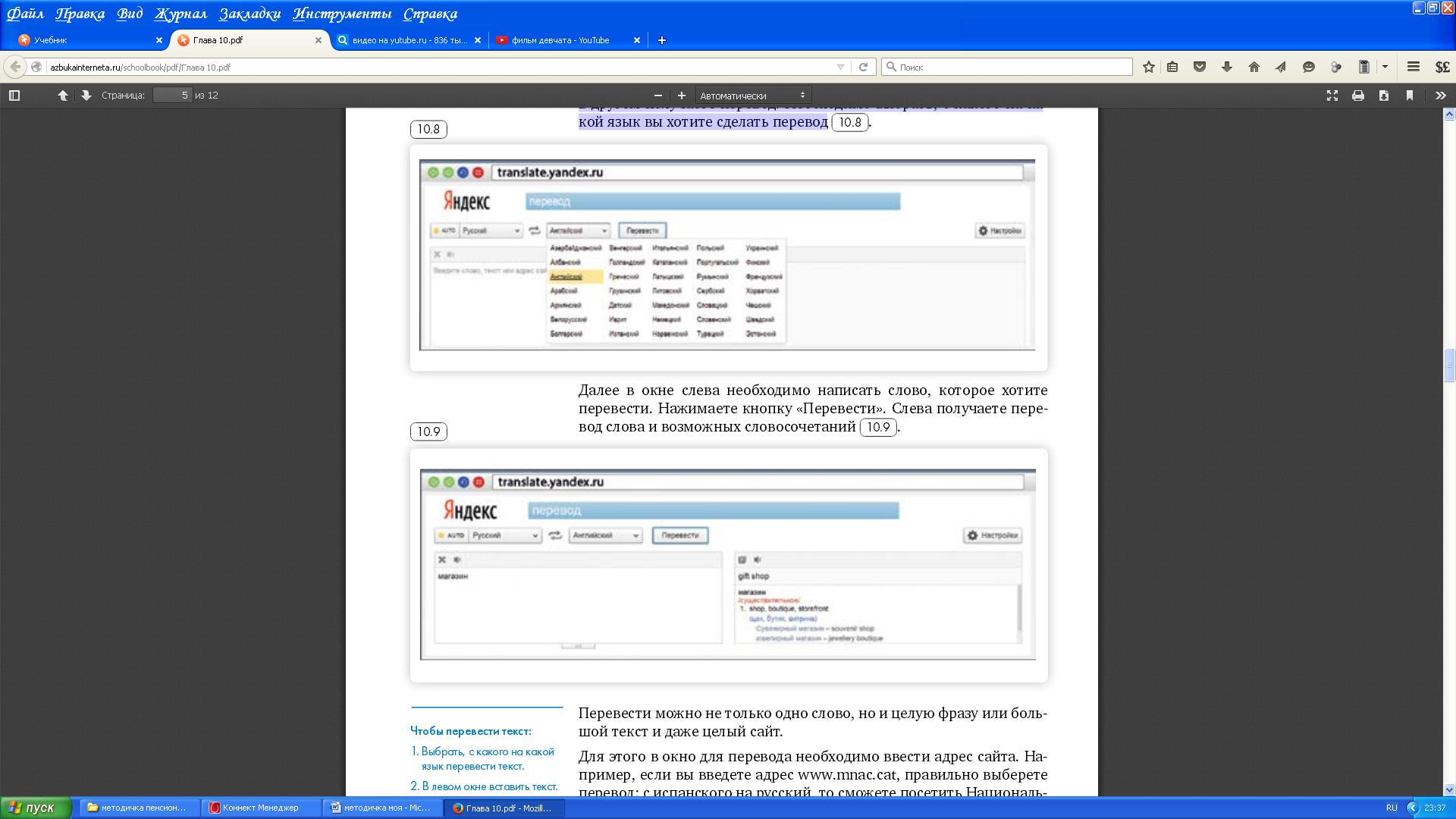Viewport: 1456px width, 819px height.
Task: Open PDF current view bookmark
Action: pos(1410,96)
